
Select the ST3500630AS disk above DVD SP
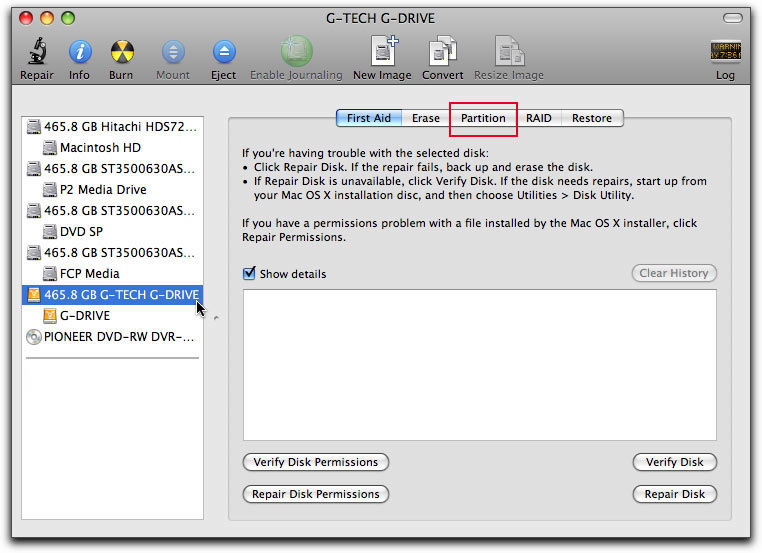coord(112,210)
